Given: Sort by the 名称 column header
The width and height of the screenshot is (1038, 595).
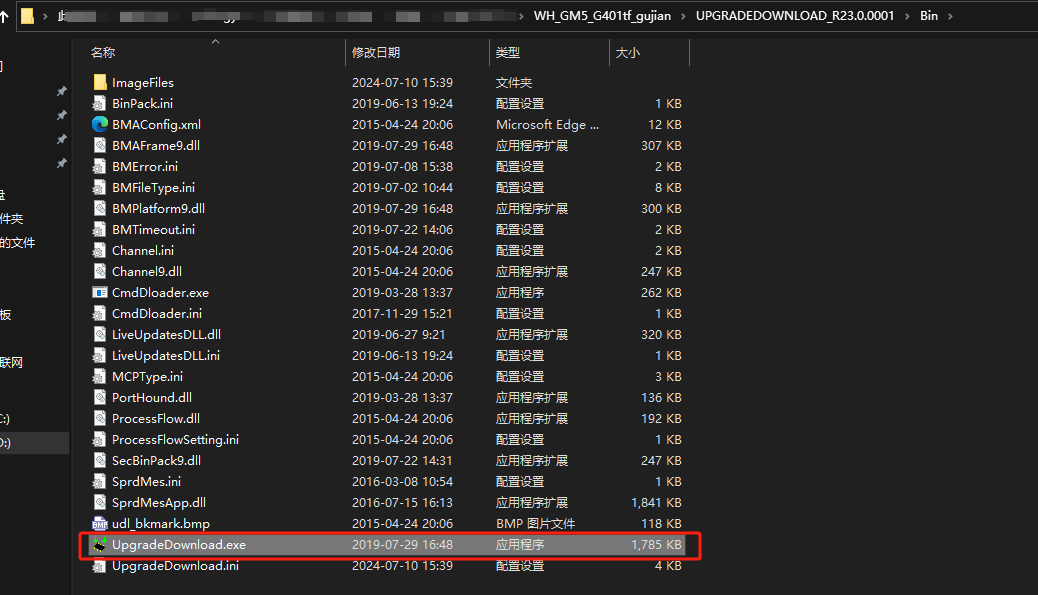Looking at the screenshot, I should (x=103, y=52).
